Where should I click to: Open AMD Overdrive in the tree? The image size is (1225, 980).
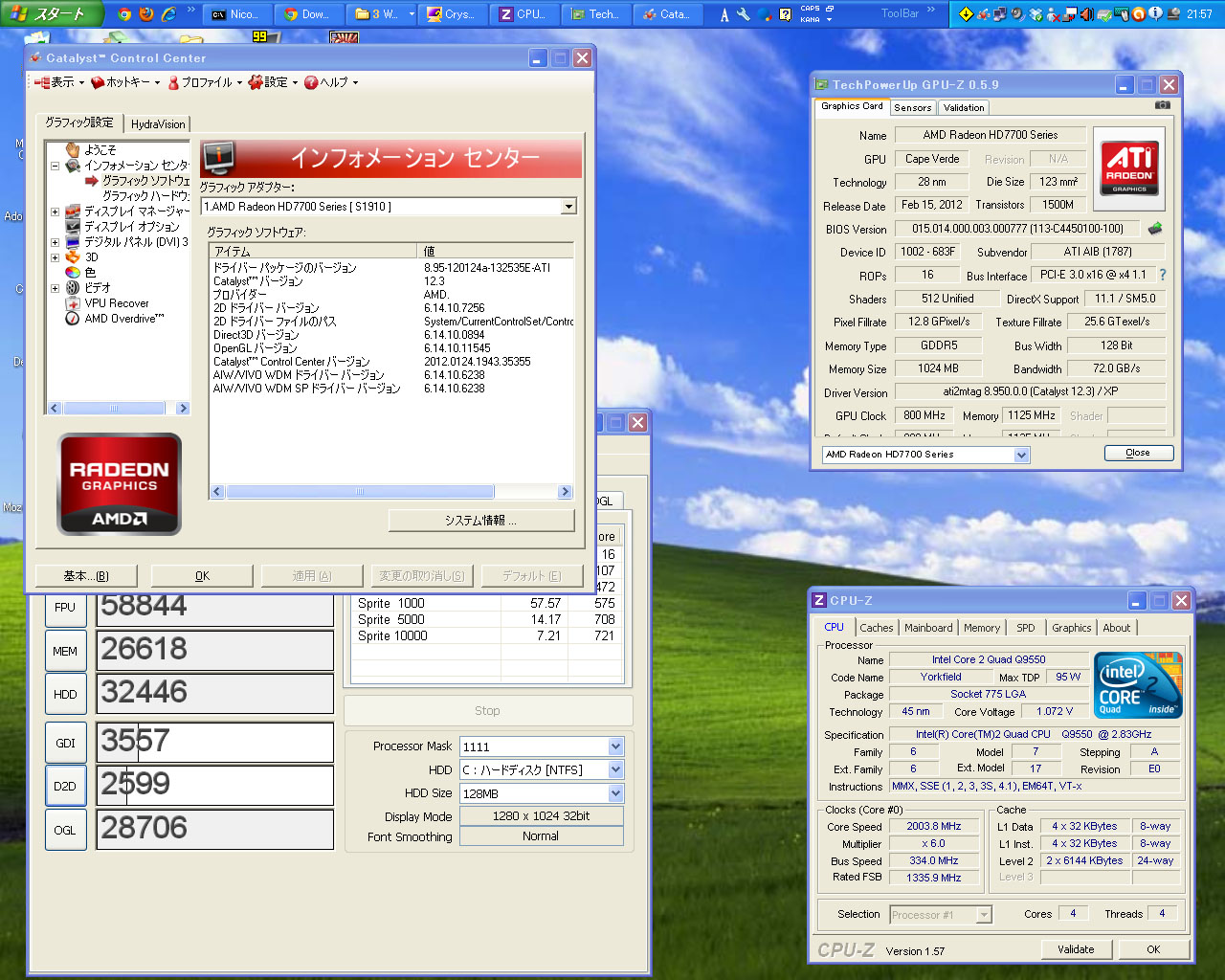123,319
